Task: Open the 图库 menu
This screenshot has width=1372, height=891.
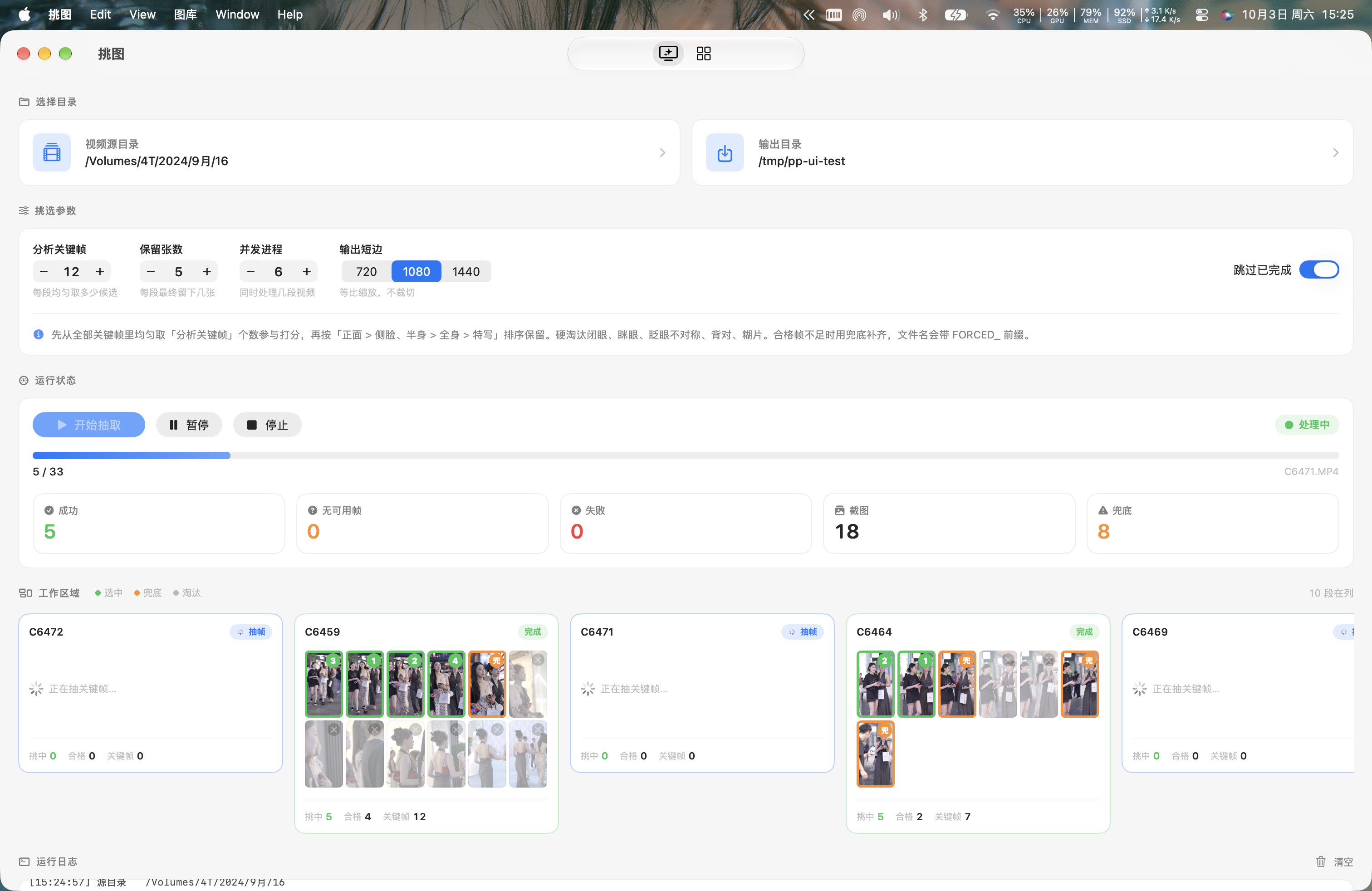Action: coord(186,15)
